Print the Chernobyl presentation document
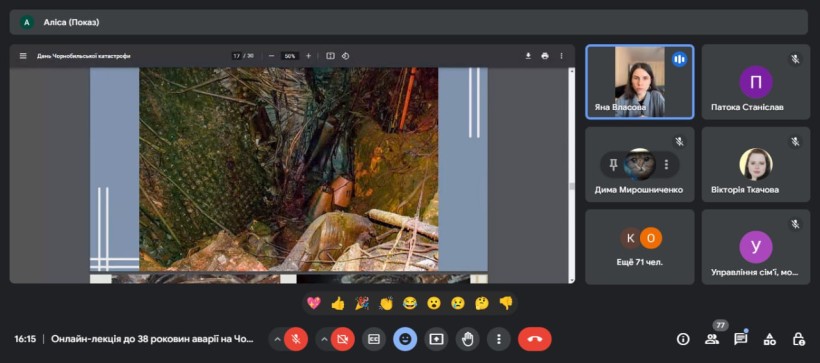The width and height of the screenshot is (820, 363). click(545, 56)
